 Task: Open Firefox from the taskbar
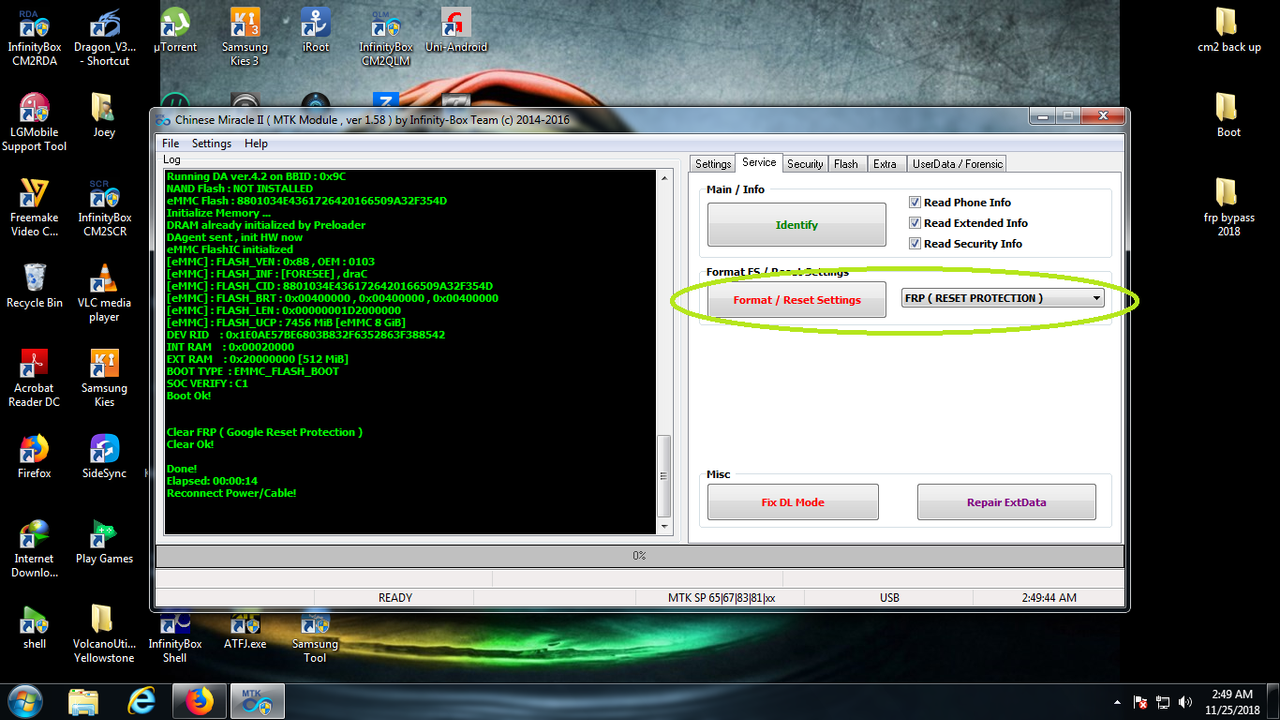click(199, 702)
